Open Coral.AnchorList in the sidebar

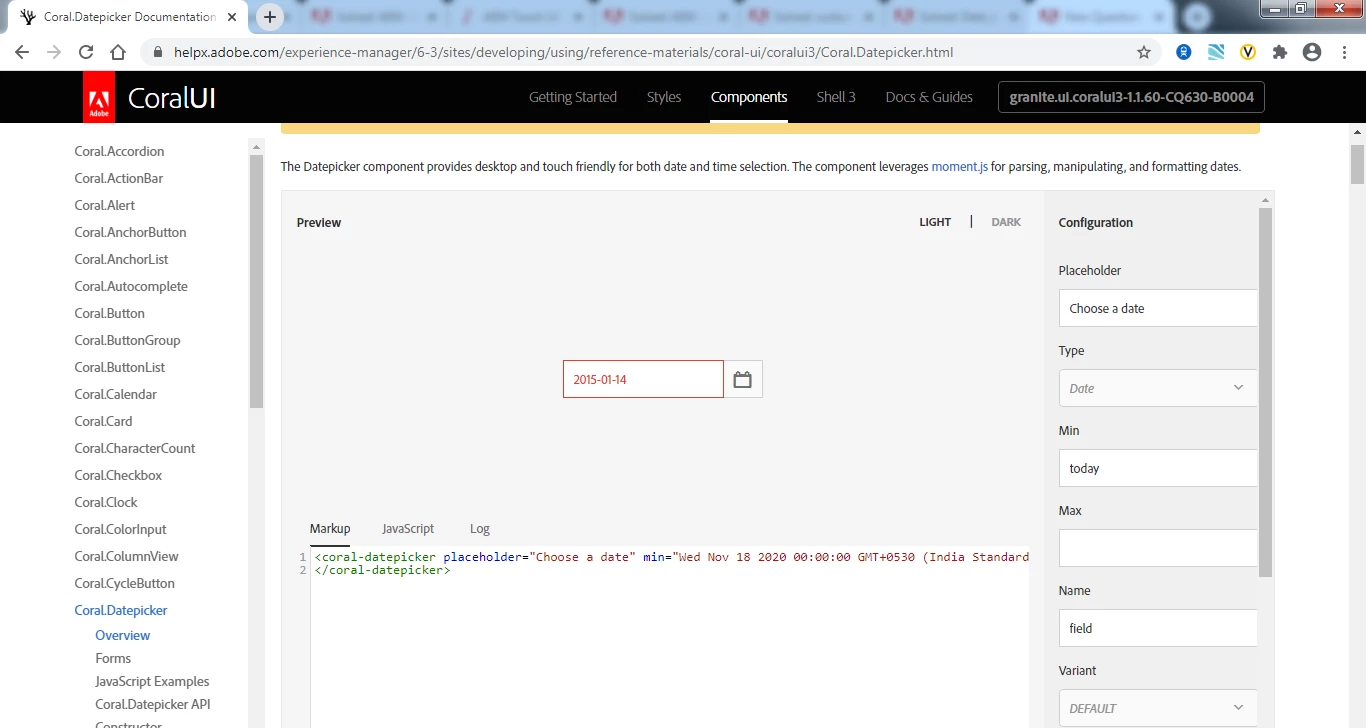pos(121,259)
